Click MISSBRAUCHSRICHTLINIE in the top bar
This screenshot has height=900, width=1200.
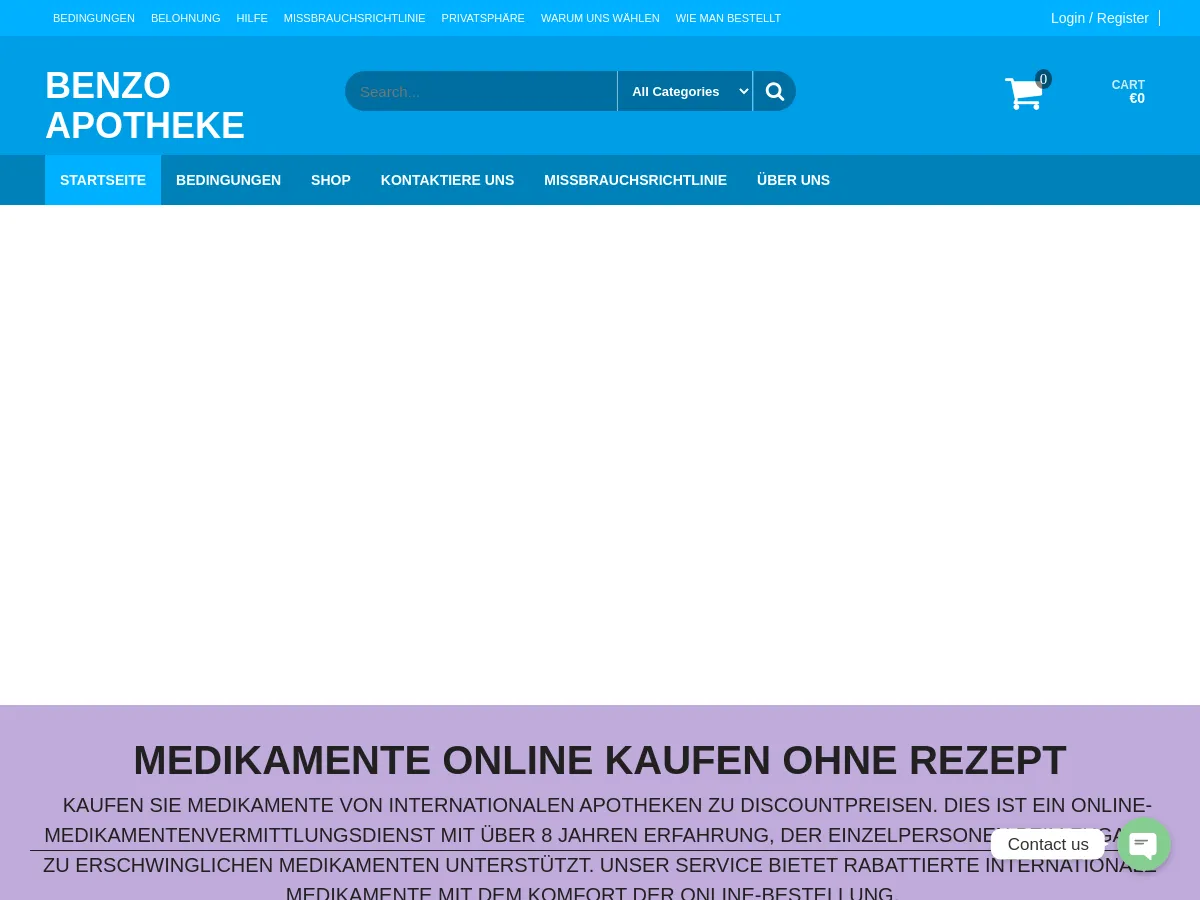click(x=354, y=18)
